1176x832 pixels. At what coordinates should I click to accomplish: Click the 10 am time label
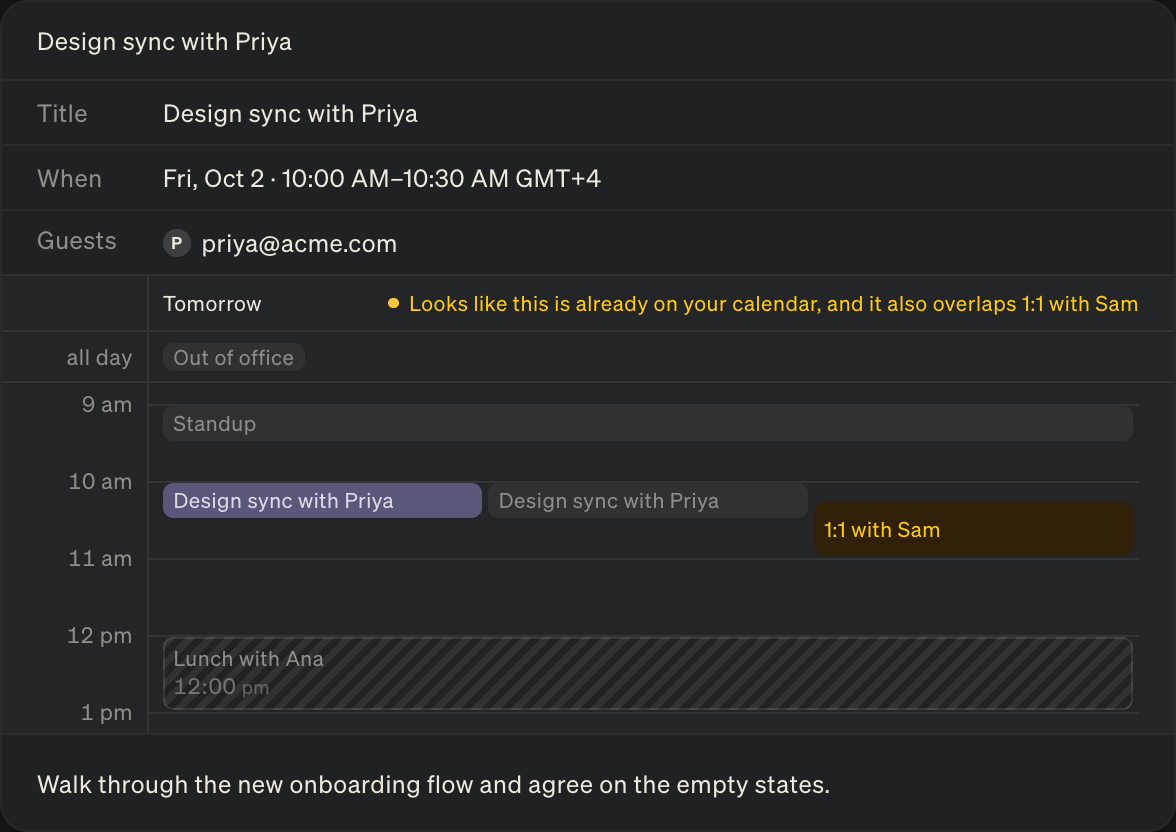100,482
